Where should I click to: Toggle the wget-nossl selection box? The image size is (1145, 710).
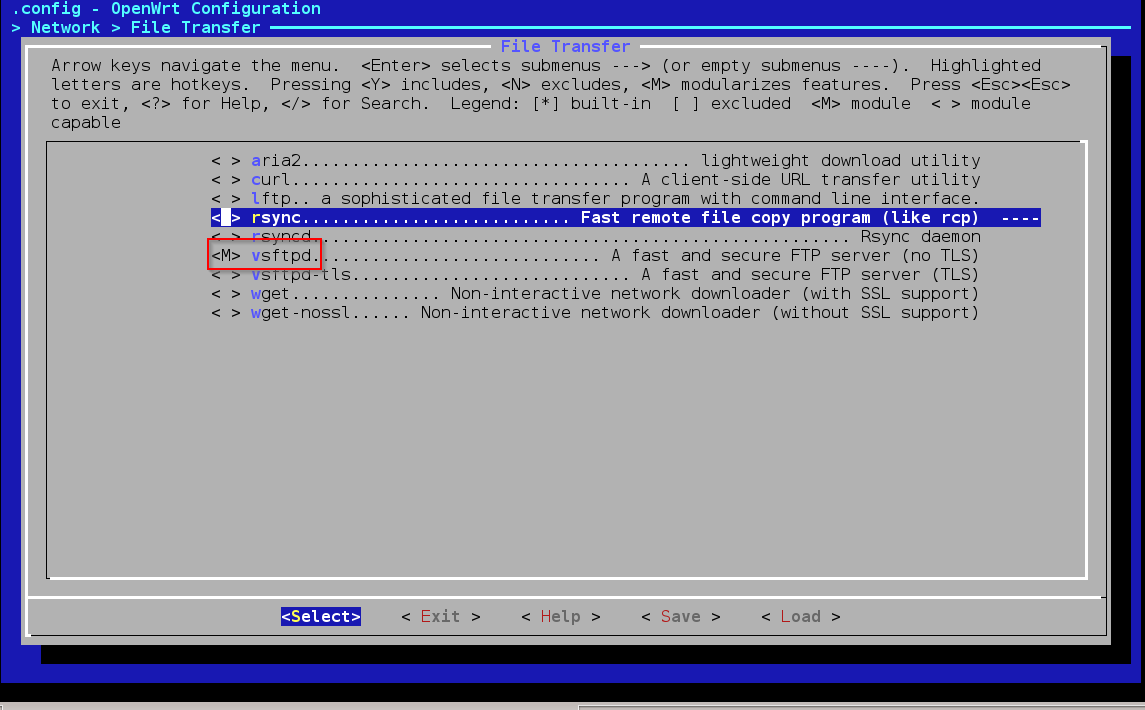226,313
